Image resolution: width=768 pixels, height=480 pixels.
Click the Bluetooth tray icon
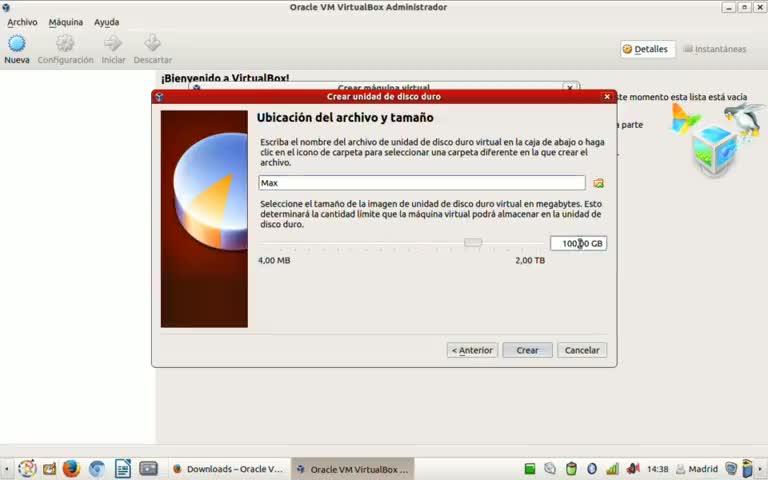[x=592, y=469]
